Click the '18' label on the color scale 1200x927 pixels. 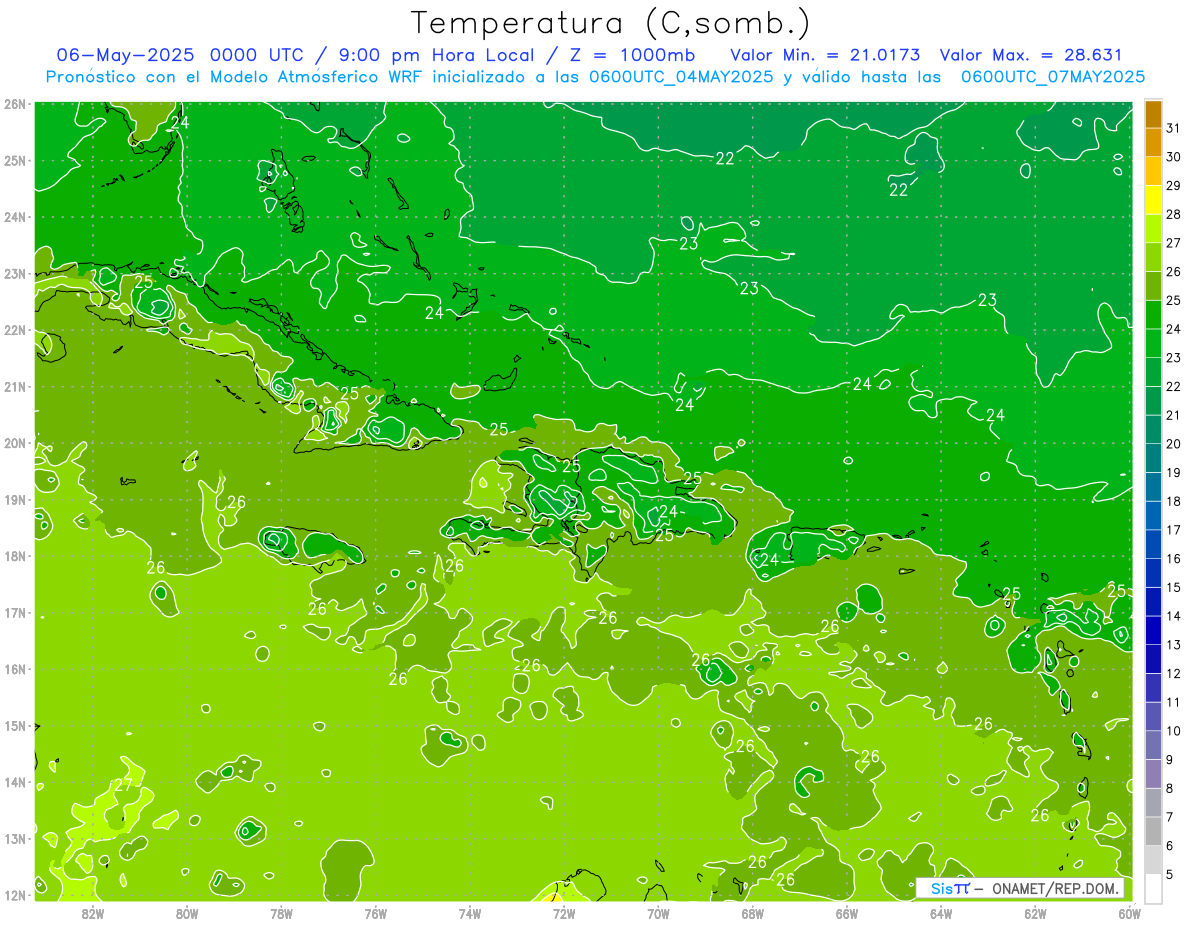click(x=1173, y=501)
